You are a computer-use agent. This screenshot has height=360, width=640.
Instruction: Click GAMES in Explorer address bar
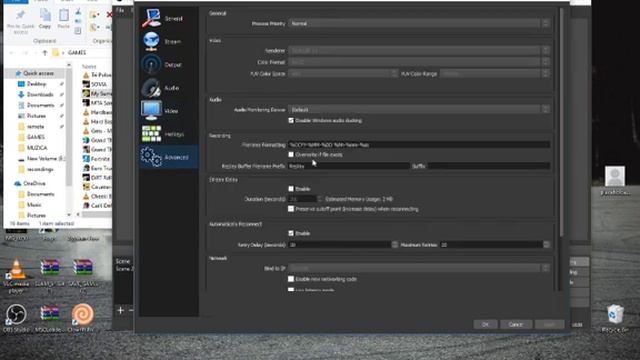pos(77,53)
